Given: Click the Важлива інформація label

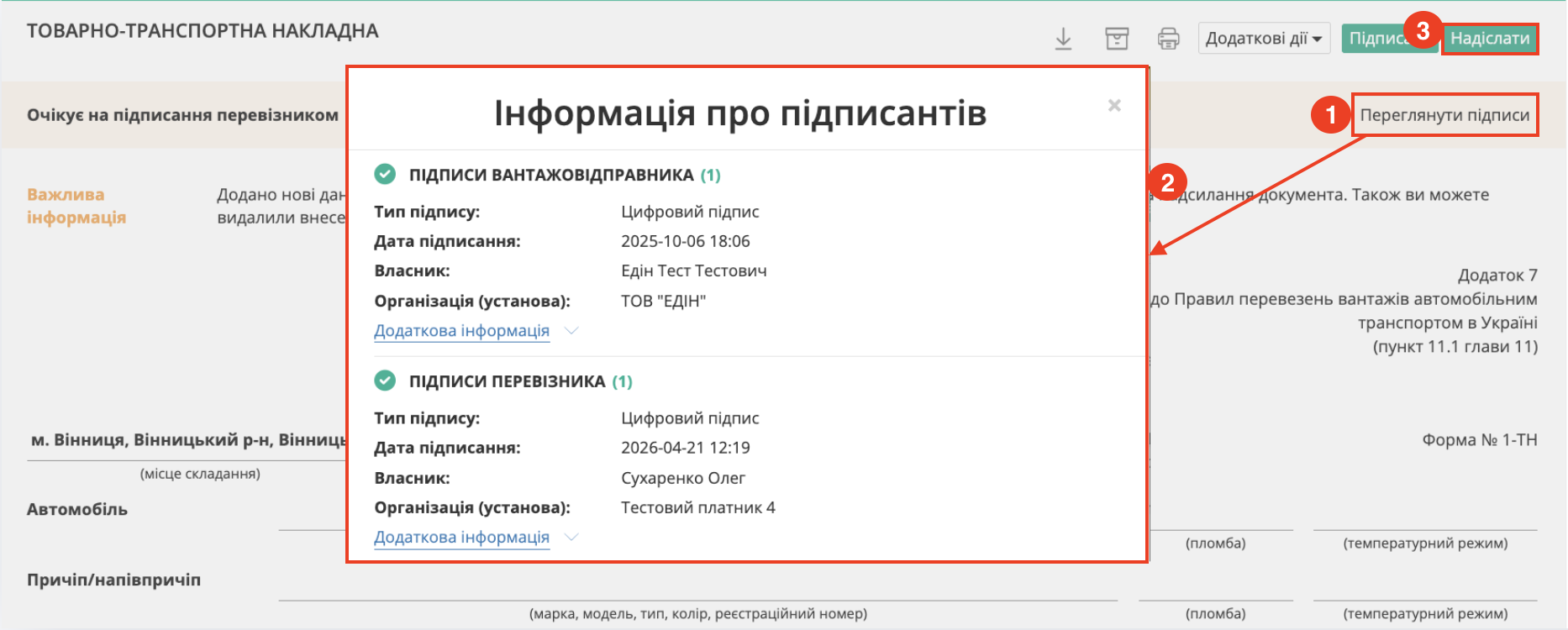Looking at the screenshot, I should click(x=76, y=206).
